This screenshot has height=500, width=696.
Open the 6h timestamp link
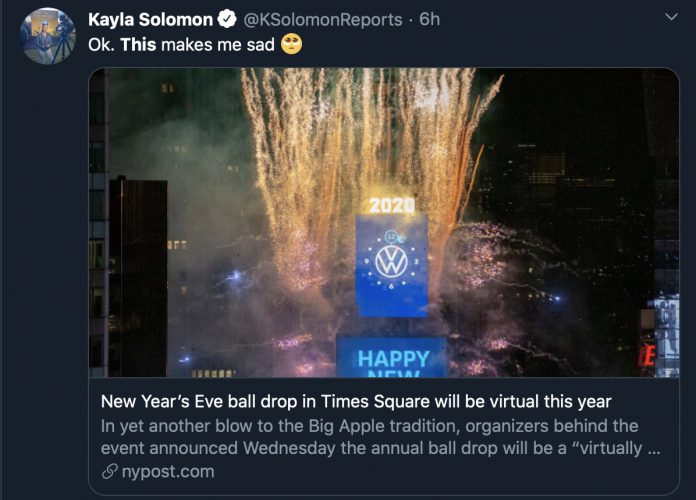pos(429,19)
